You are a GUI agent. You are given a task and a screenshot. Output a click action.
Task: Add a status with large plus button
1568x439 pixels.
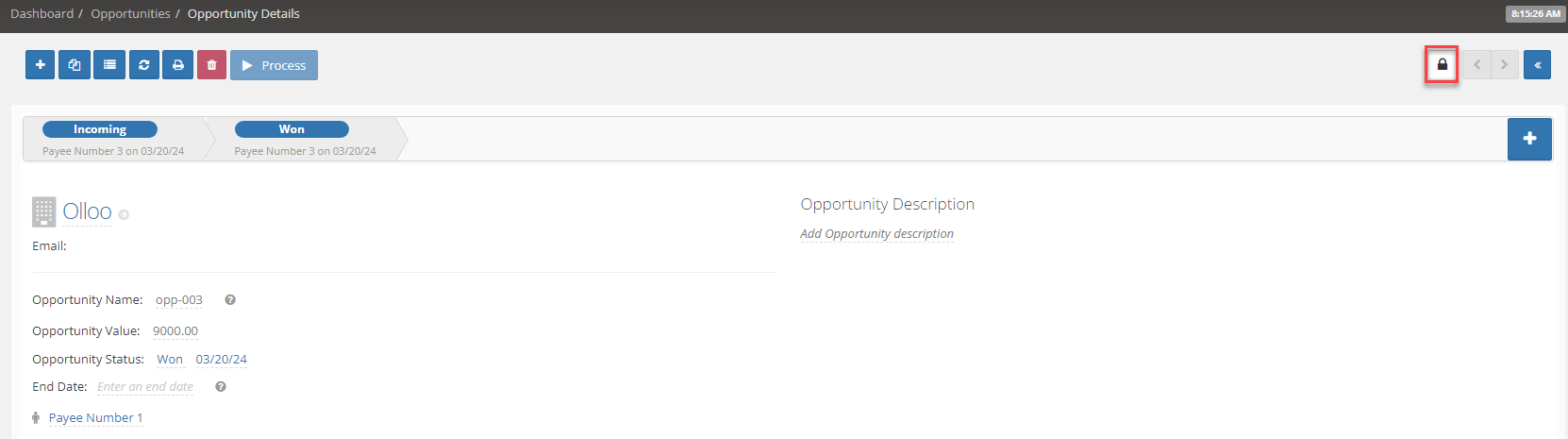pos(1529,139)
